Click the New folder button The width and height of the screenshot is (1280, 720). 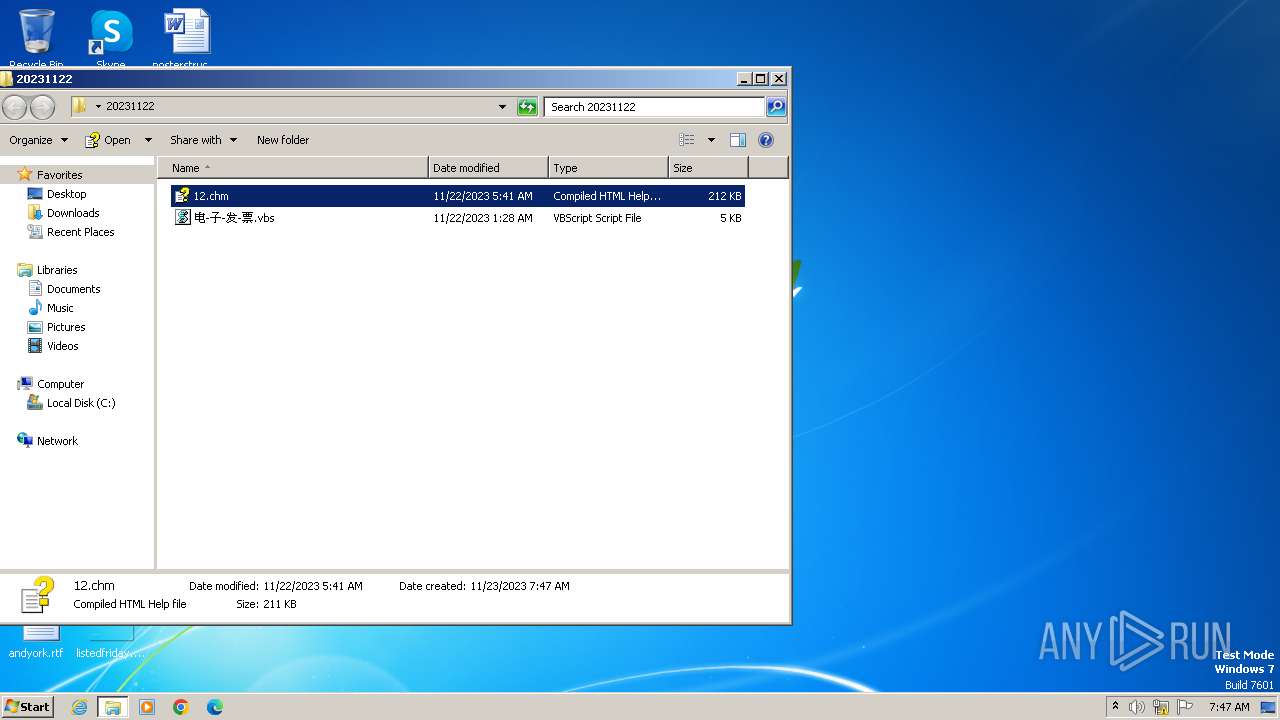click(x=283, y=140)
